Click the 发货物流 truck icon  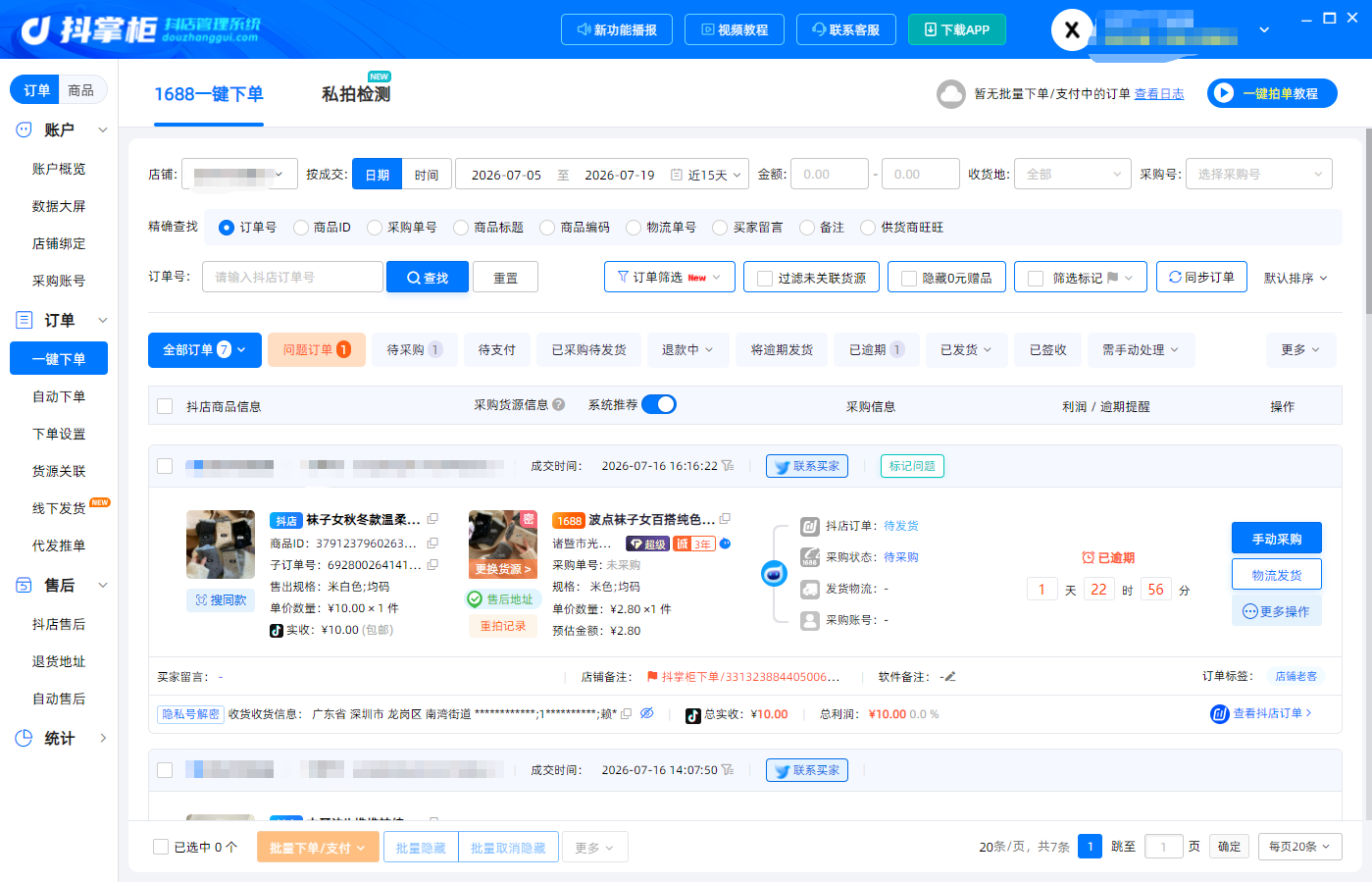pos(810,589)
